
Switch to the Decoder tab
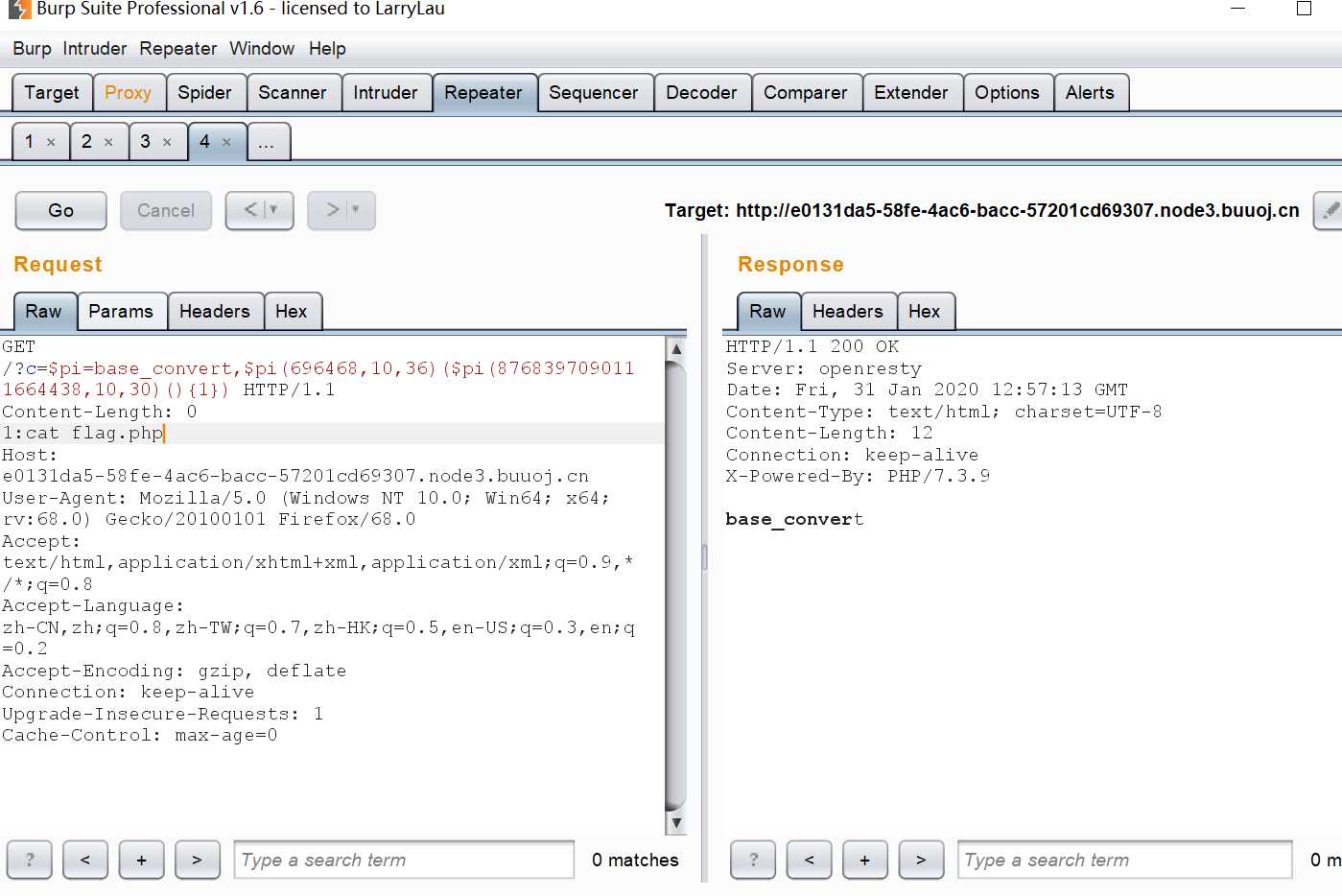702,93
